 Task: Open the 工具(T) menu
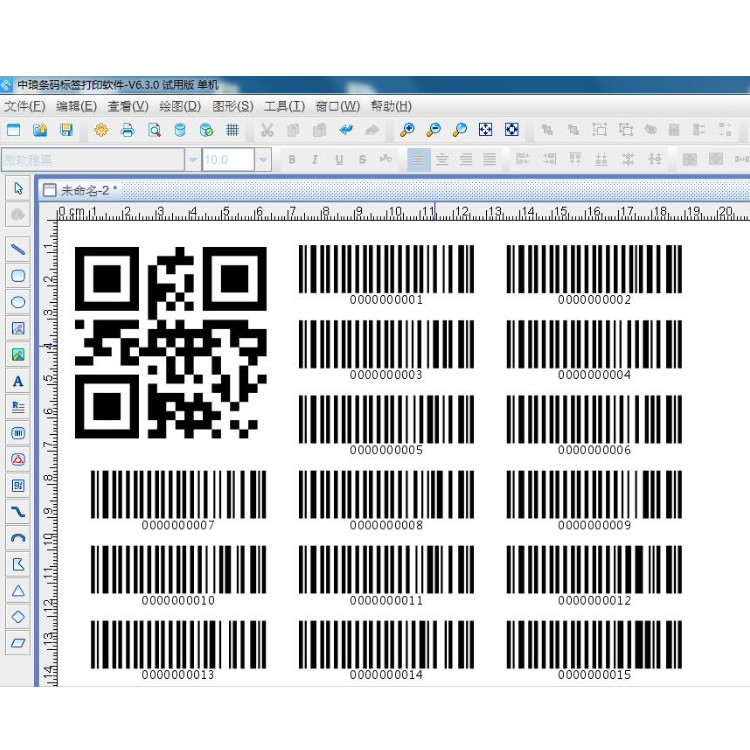coord(285,106)
